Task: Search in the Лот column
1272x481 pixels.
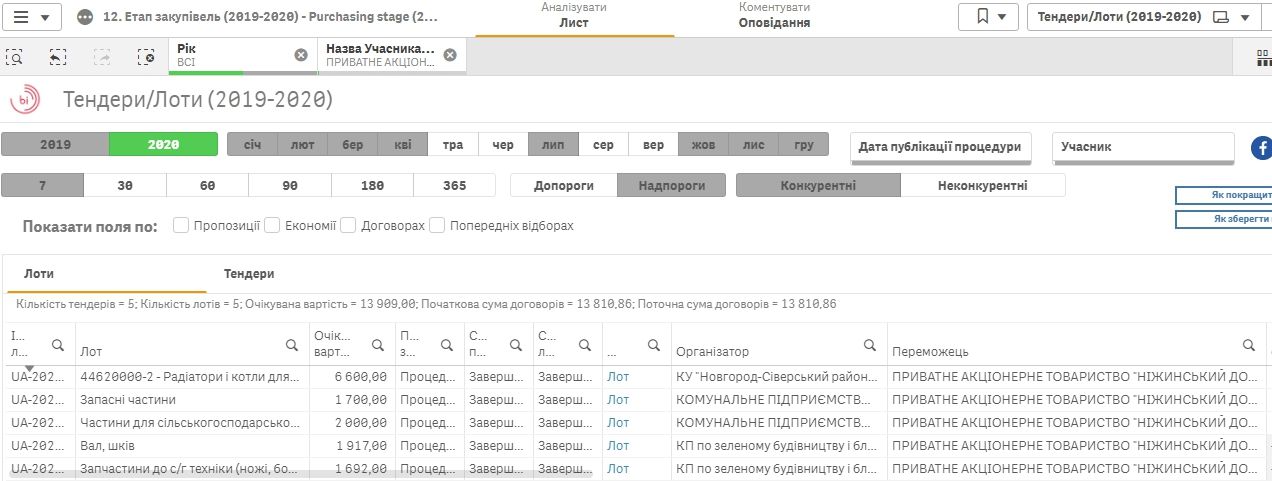Action: pos(291,345)
